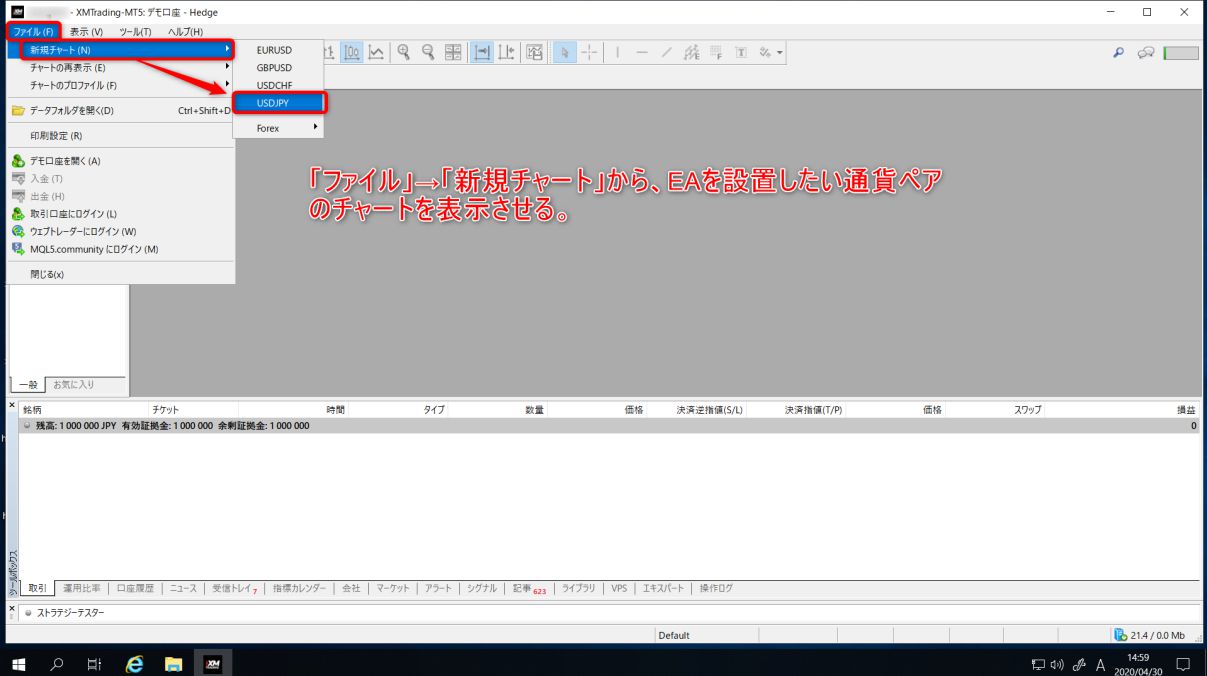Screen dimensions: 1207x676
Task: Choose 印刷設定 (R) menu entry
Action: pyautogui.click(x=120, y=136)
